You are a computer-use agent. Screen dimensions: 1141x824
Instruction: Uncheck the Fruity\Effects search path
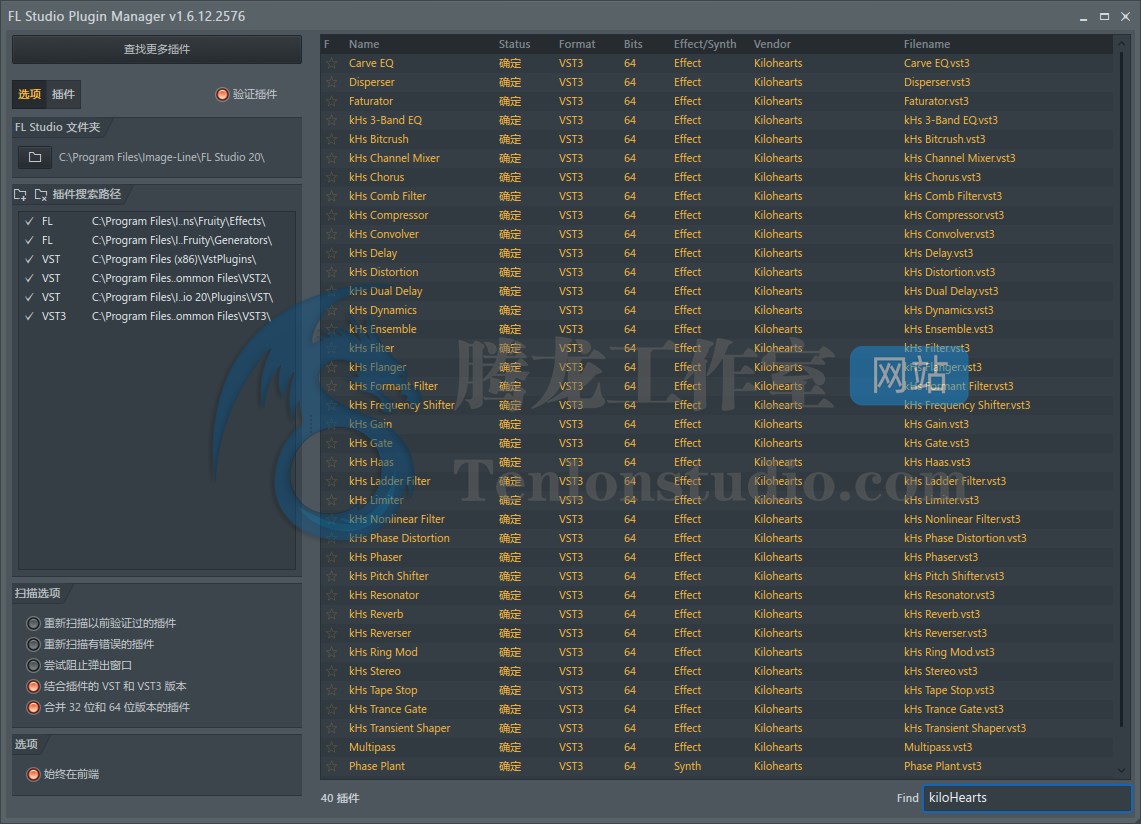30,221
